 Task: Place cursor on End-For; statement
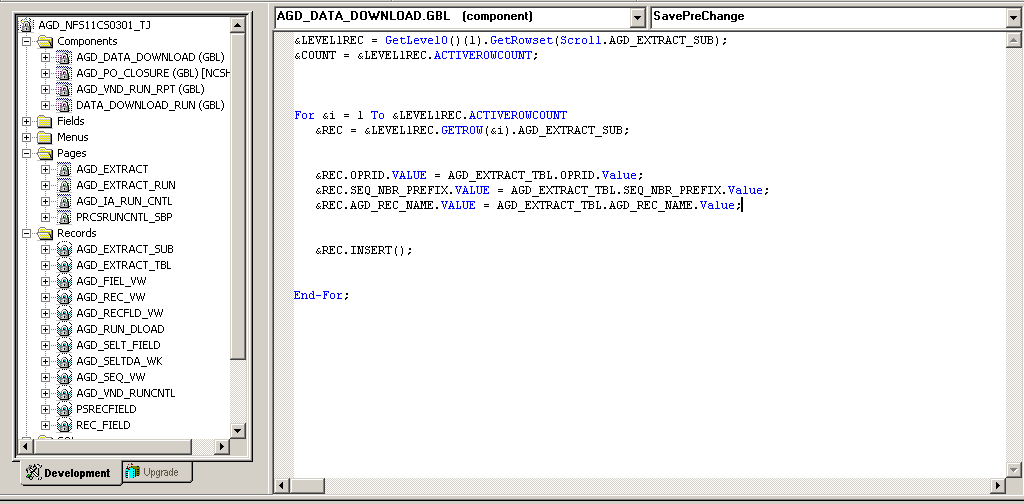tap(321, 295)
